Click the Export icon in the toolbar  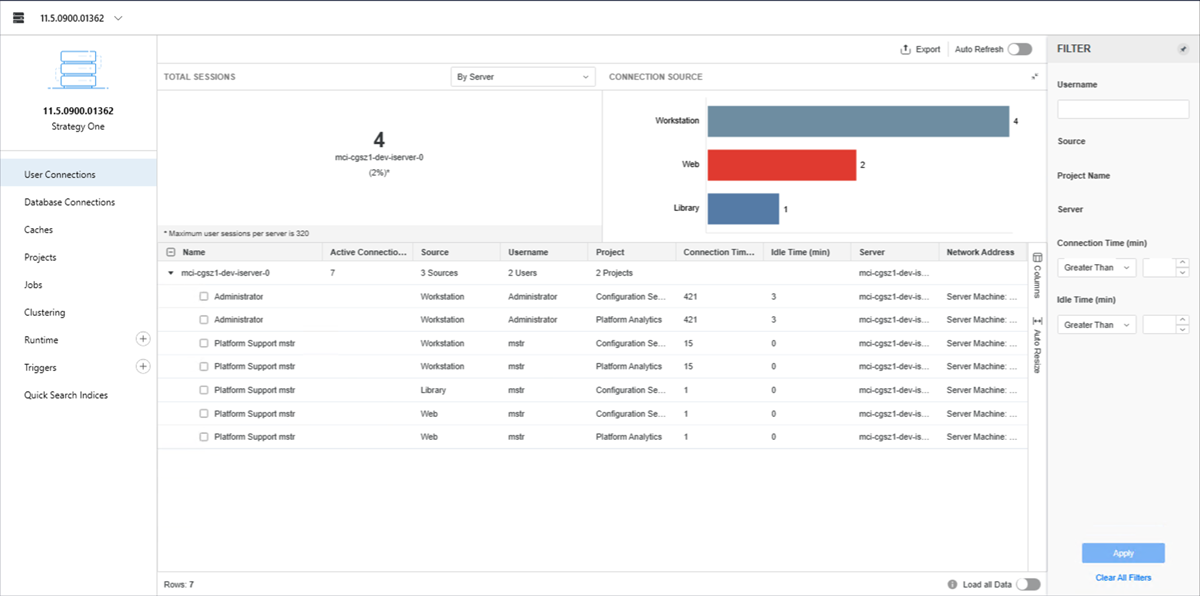click(905, 49)
